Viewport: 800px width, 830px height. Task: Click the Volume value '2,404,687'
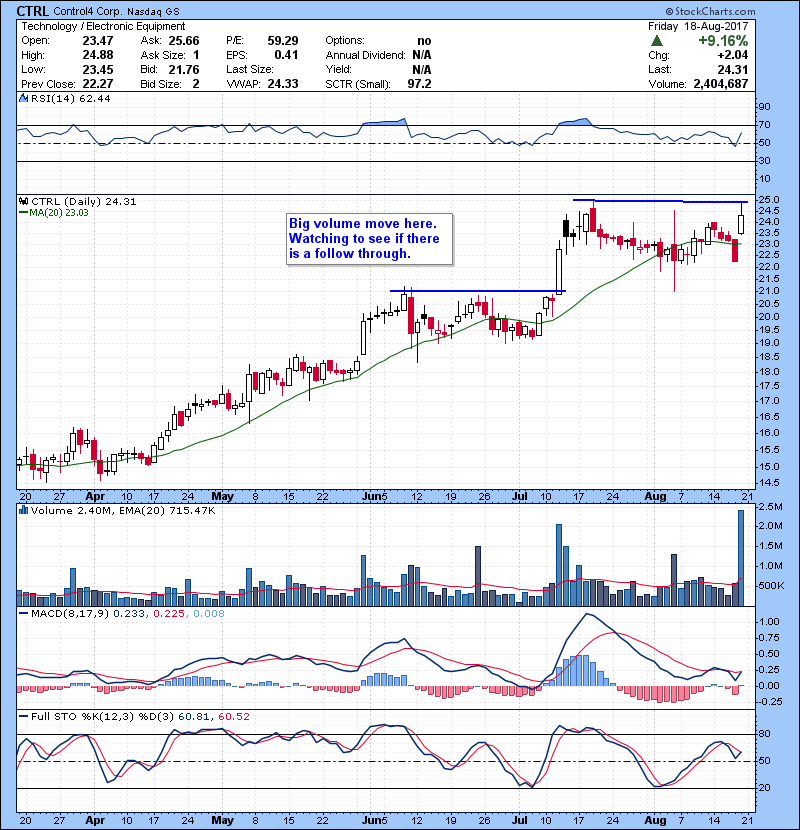[x=721, y=84]
